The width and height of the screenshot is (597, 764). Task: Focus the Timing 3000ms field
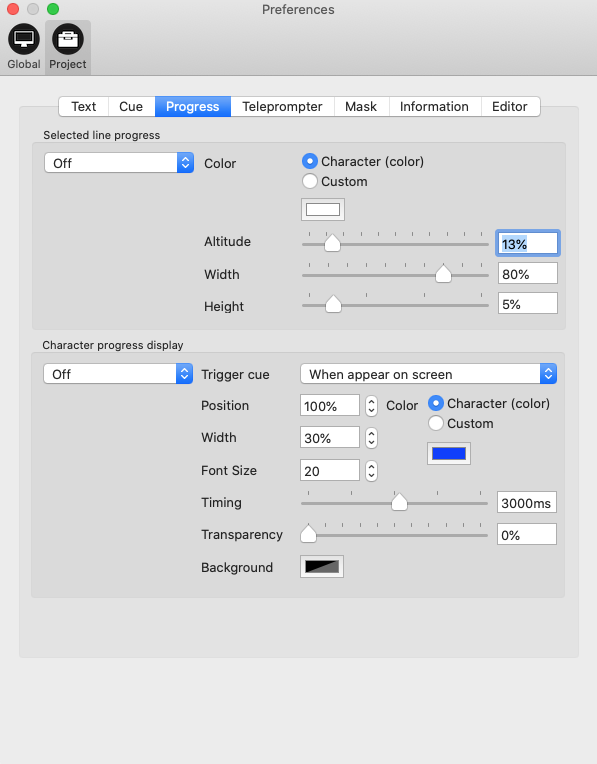point(527,502)
